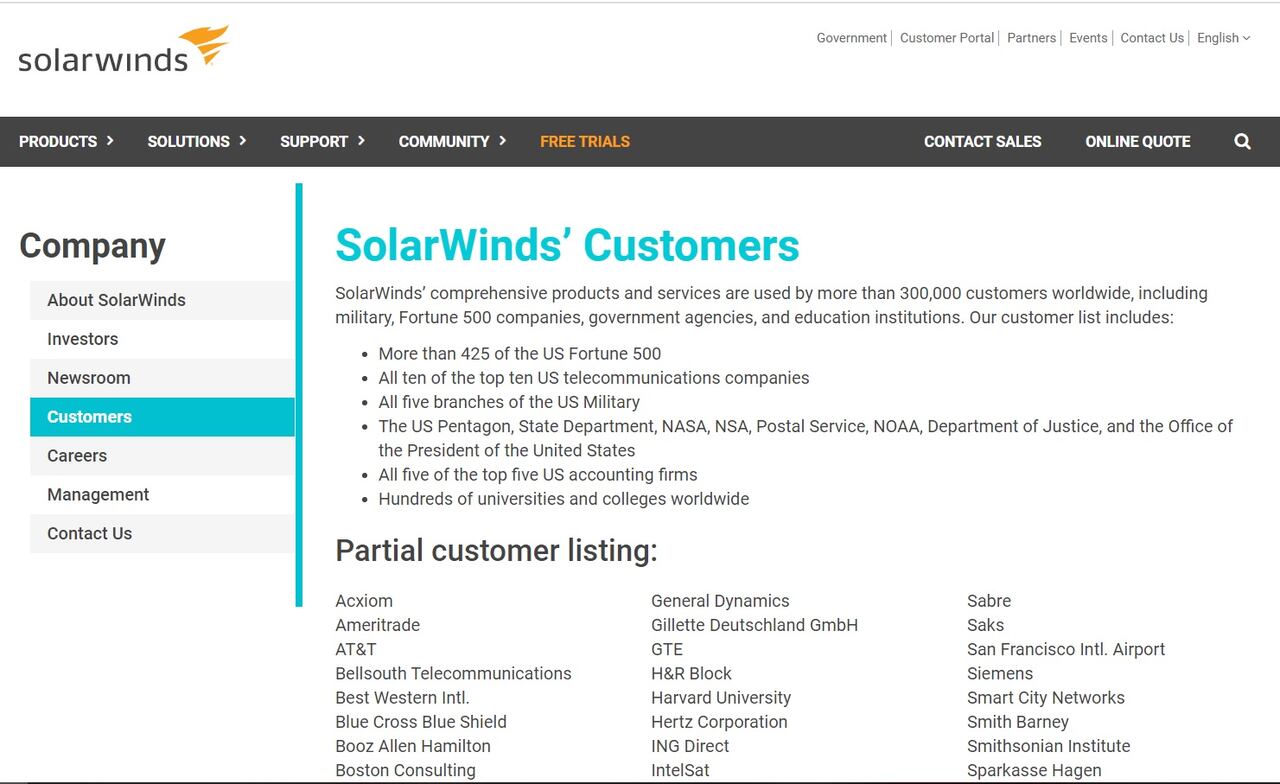Viewport: 1280px width, 784px height.
Task: Expand the Community menu
Action: pos(452,142)
